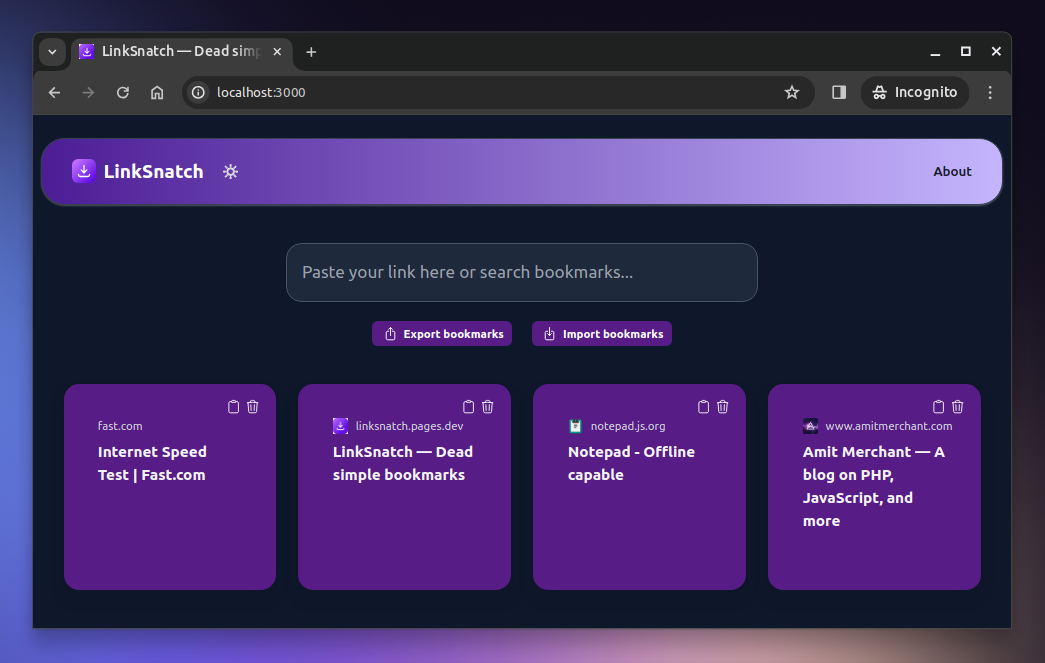Open a new browser tab
The width and height of the screenshot is (1045, 663).
pos(311,52)
